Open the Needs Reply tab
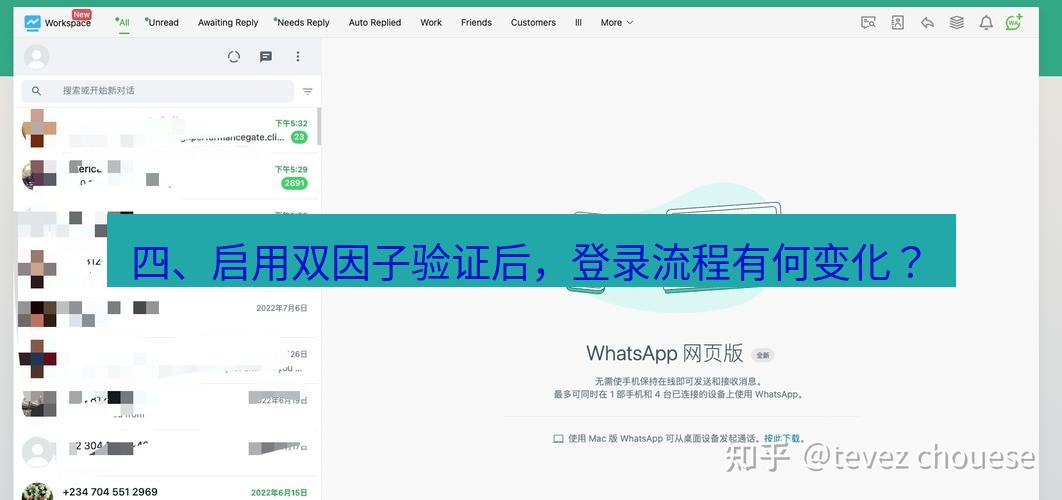The width and height of the screenshot is (1062, 500). [302, 22]
